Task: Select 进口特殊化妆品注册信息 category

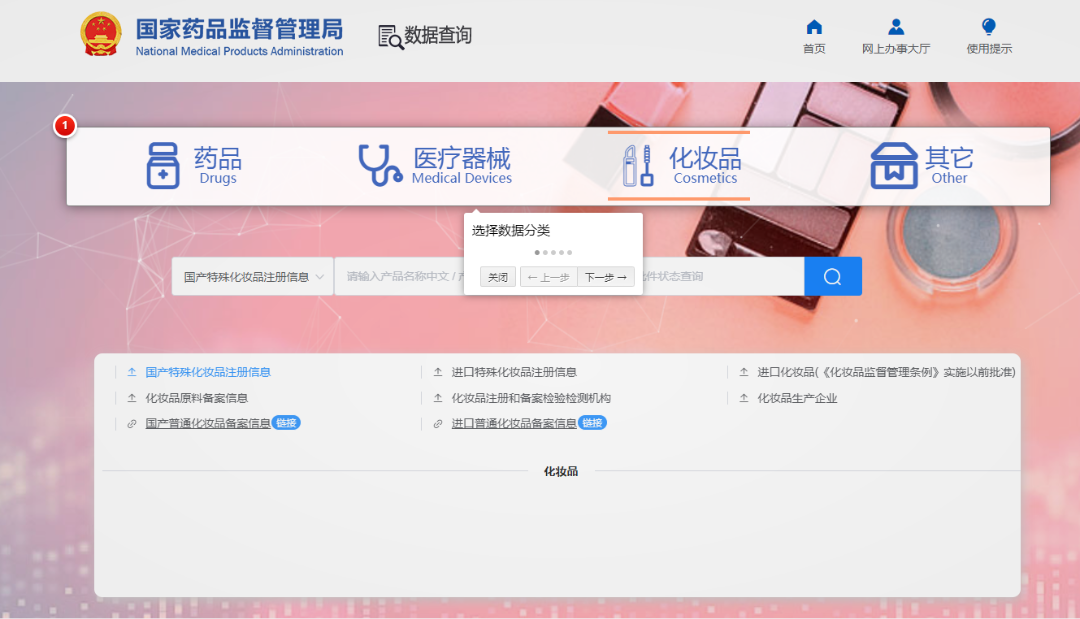Action: pos(514,372)
